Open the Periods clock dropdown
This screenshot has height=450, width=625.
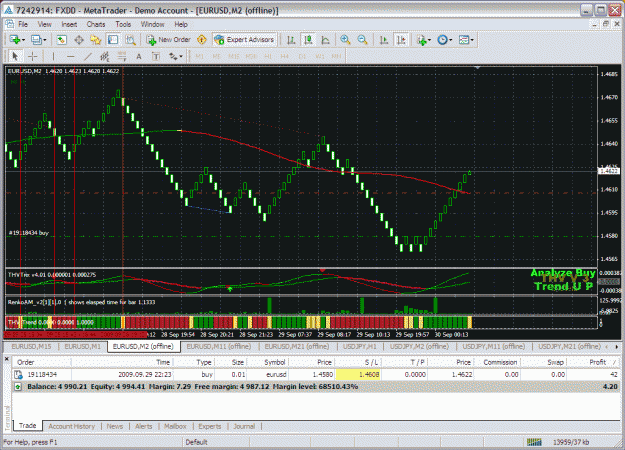tap(445, 40)
